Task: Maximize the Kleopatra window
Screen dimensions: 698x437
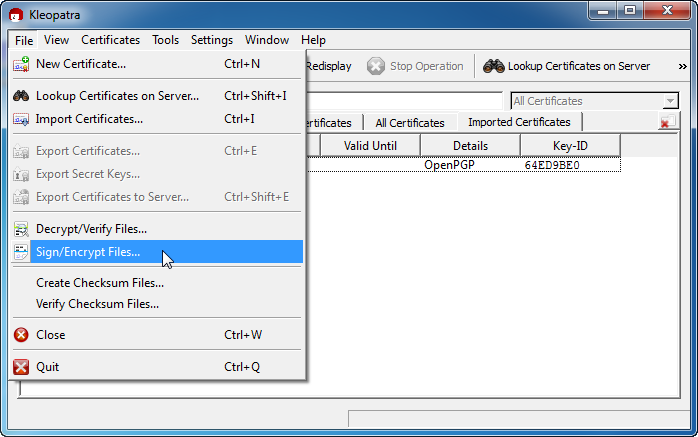Action: click(630, 11)
